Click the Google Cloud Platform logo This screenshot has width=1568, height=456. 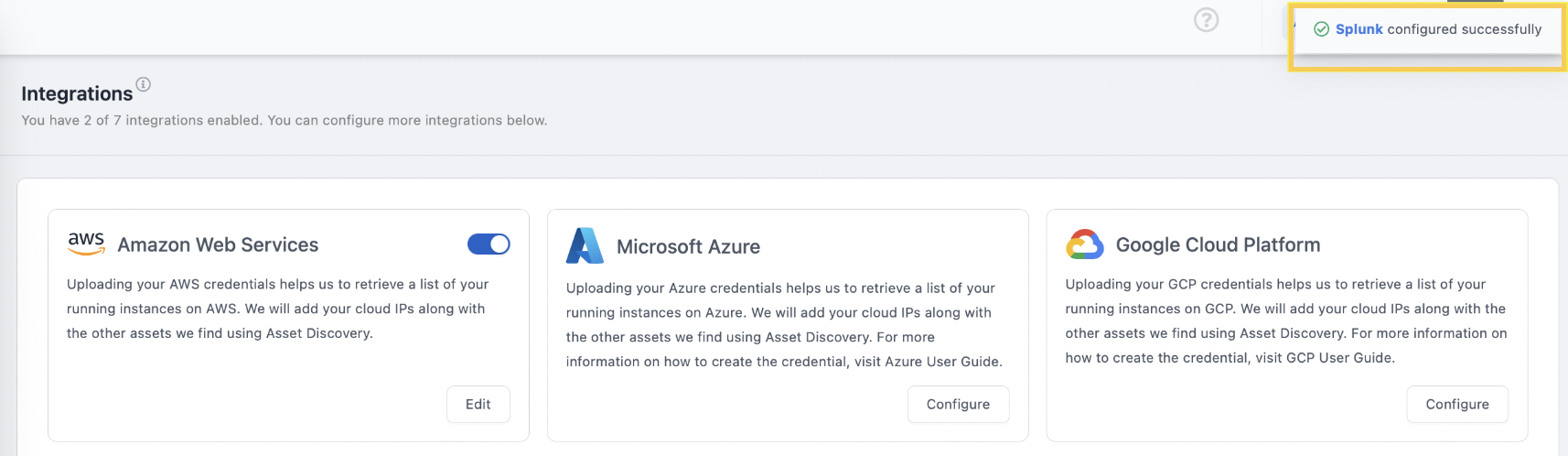(1084, 244)
